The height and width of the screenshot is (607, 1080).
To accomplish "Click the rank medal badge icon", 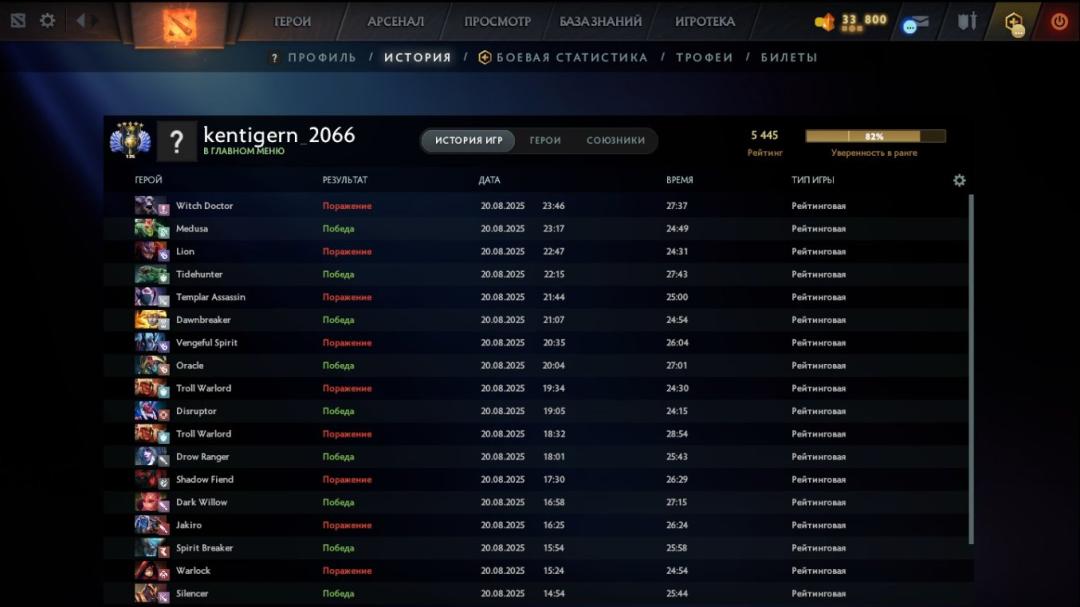I will tap(129, 141).
